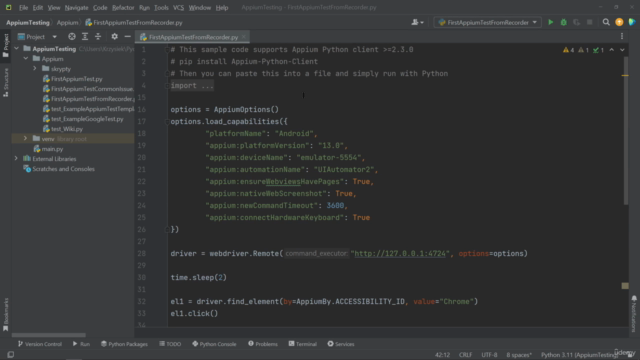The height and width of the screenshot is (360, 640).
Task: Click editor vertical scrollbar thumb
Action: (x=625, y=131)
